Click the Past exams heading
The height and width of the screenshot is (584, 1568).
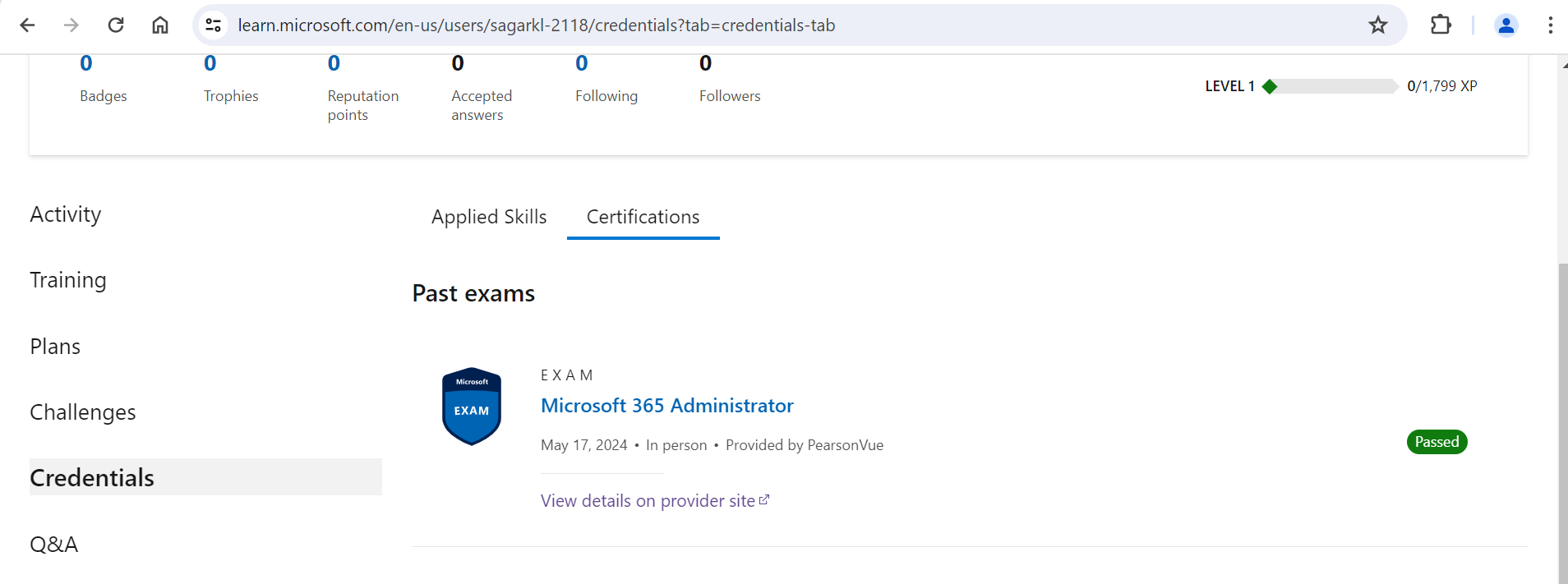(x=473, y=293)
